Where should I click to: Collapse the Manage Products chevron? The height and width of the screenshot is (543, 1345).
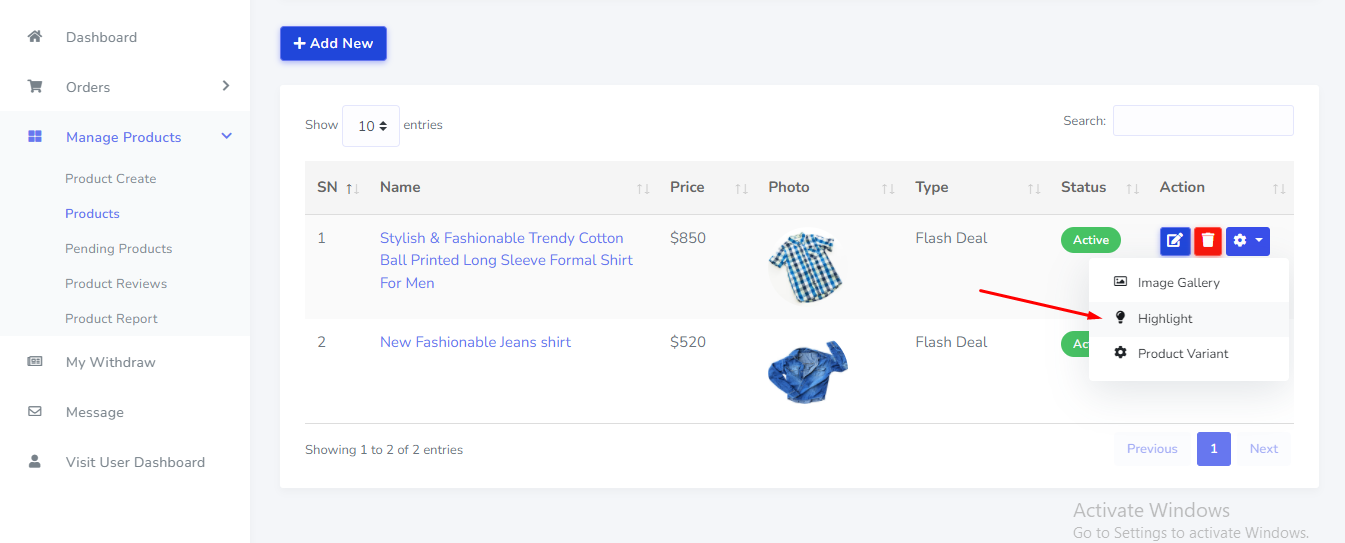pyautogui.click(x=226, y=136)
